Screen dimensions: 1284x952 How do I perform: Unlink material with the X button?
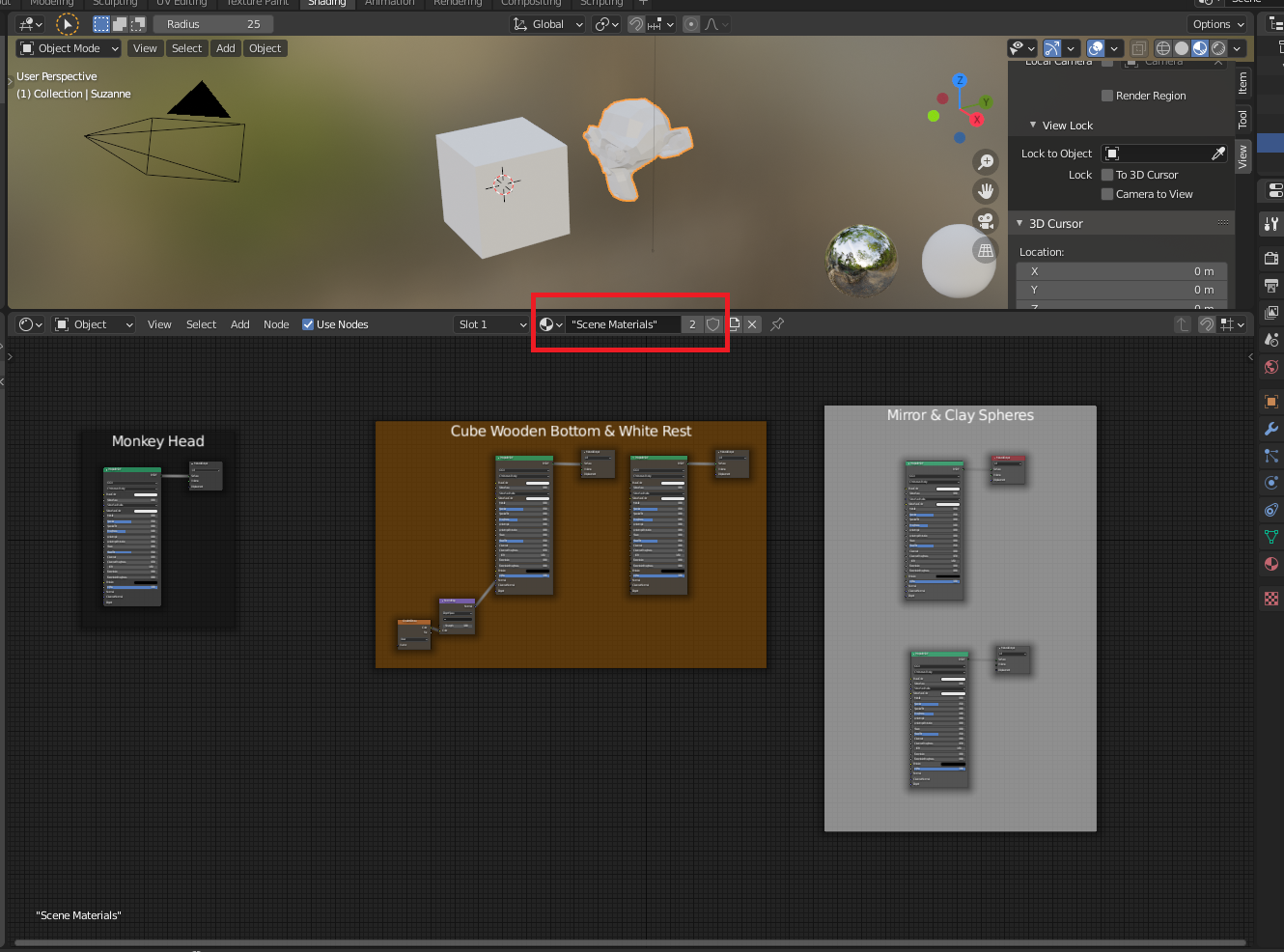pyautogui.click(x=752, y=324)
